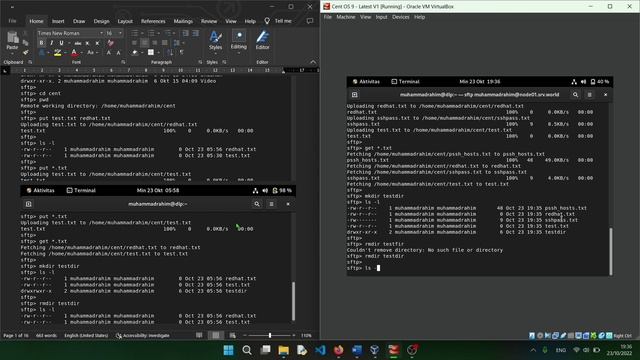Toggle Underline formatting in Word ribbon
Screen dimensions: 640x360
point(61,43)
